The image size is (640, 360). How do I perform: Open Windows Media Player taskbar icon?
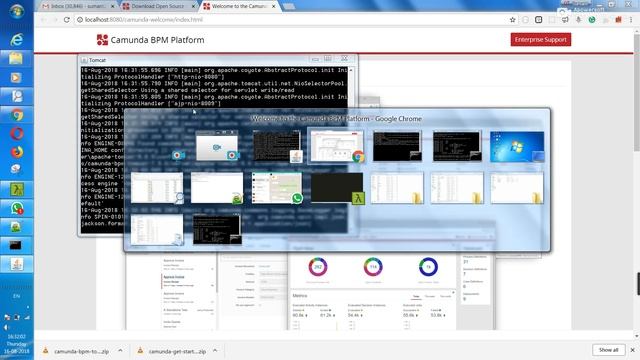pos(16,78)
